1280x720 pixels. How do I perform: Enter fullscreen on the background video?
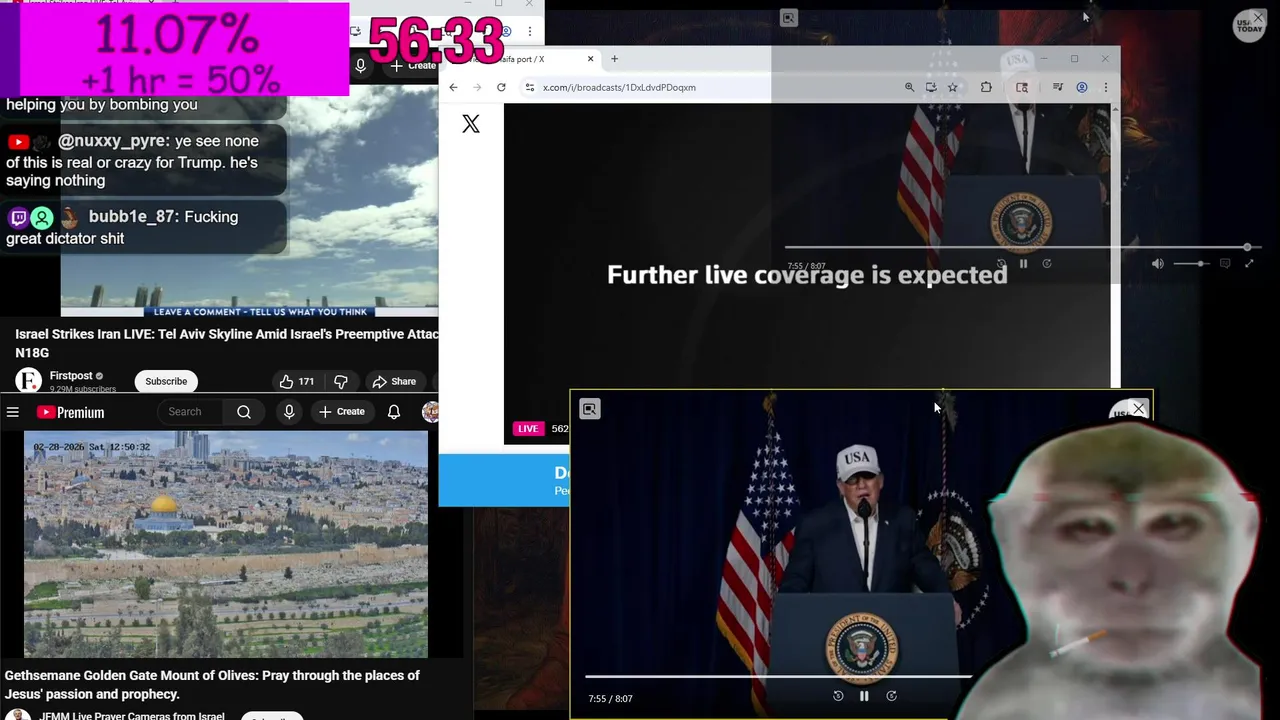click(x=1249, y=264)
